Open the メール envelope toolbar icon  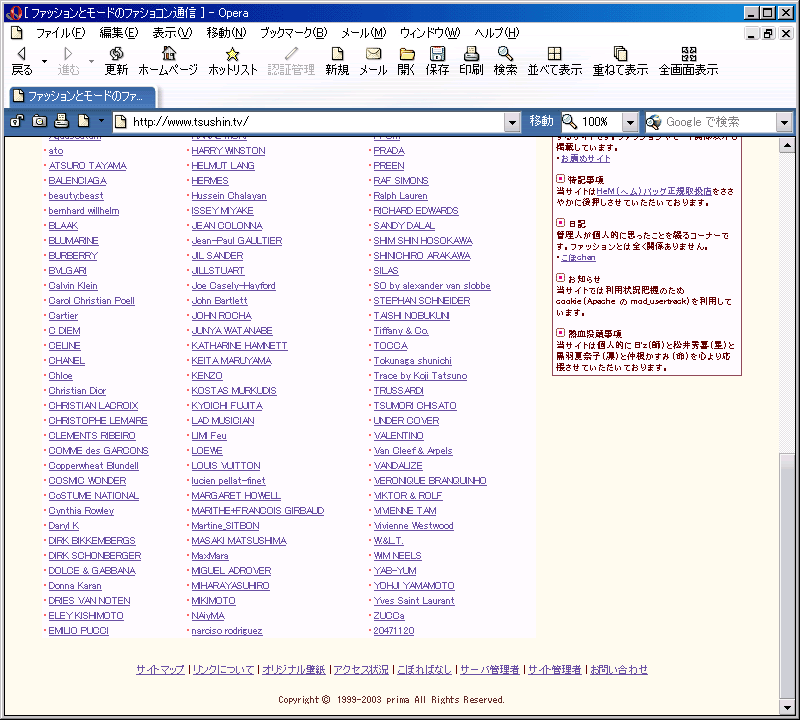[x=373, y=61]
